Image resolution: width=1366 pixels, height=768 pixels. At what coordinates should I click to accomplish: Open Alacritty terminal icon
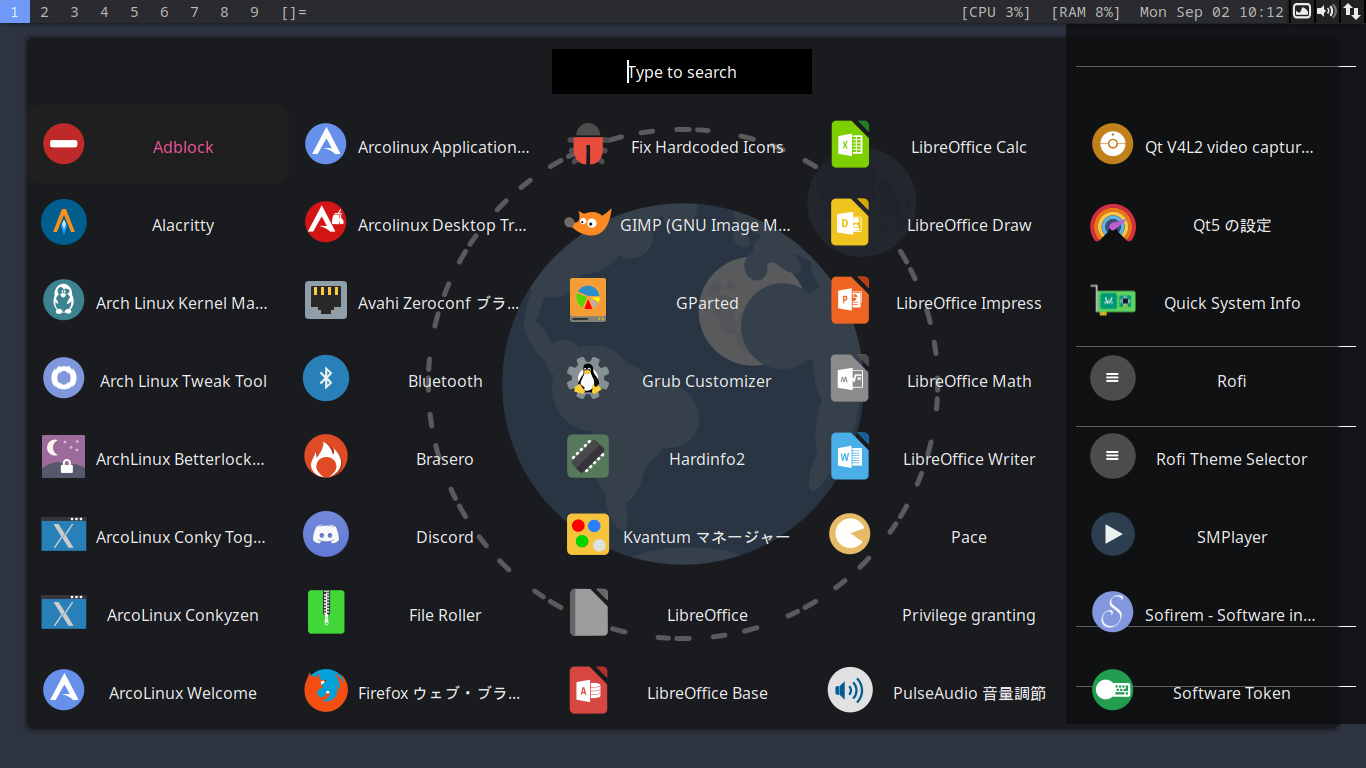(64, 223)
